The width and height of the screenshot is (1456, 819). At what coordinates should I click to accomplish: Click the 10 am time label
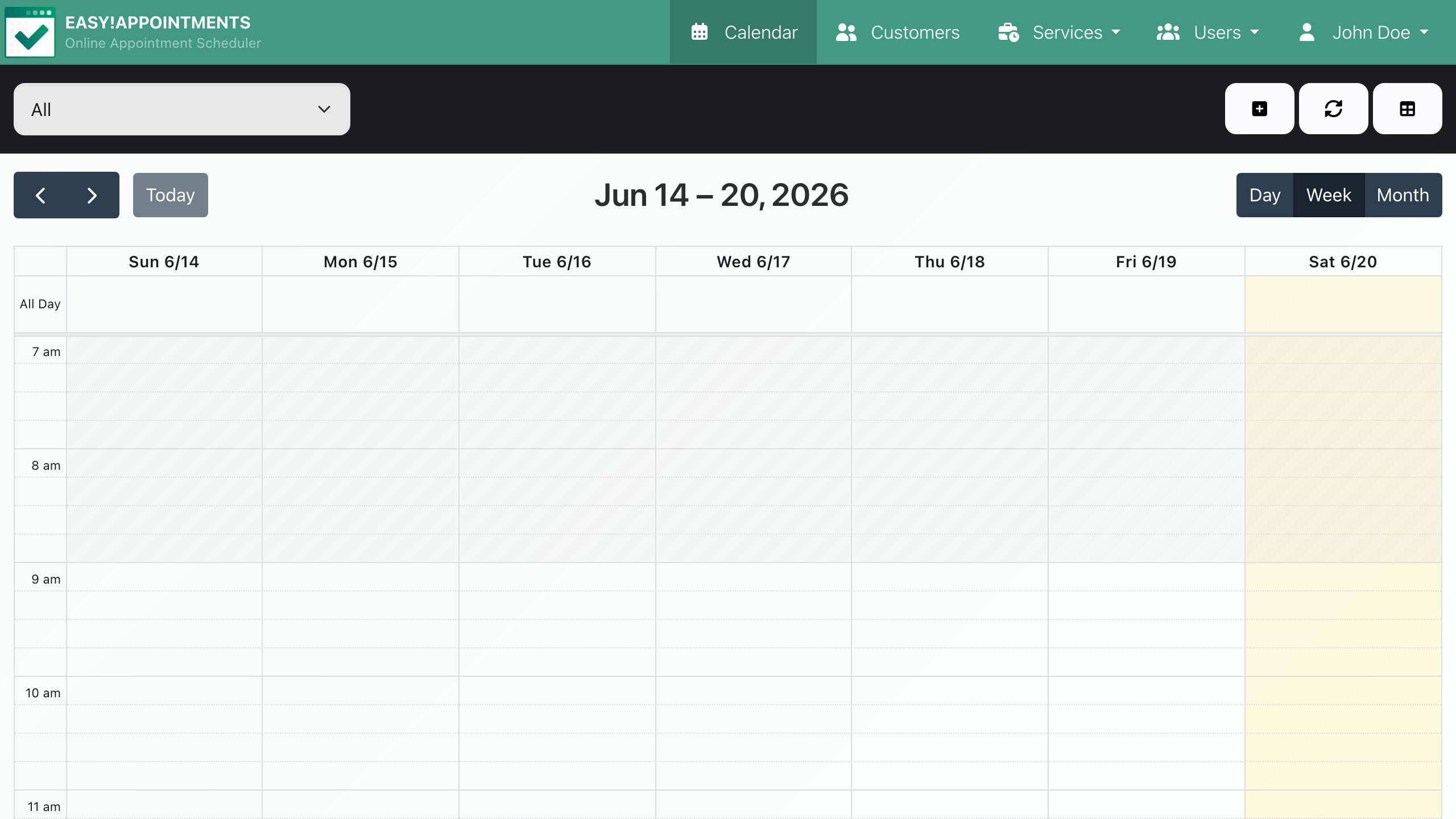[43, 693]
